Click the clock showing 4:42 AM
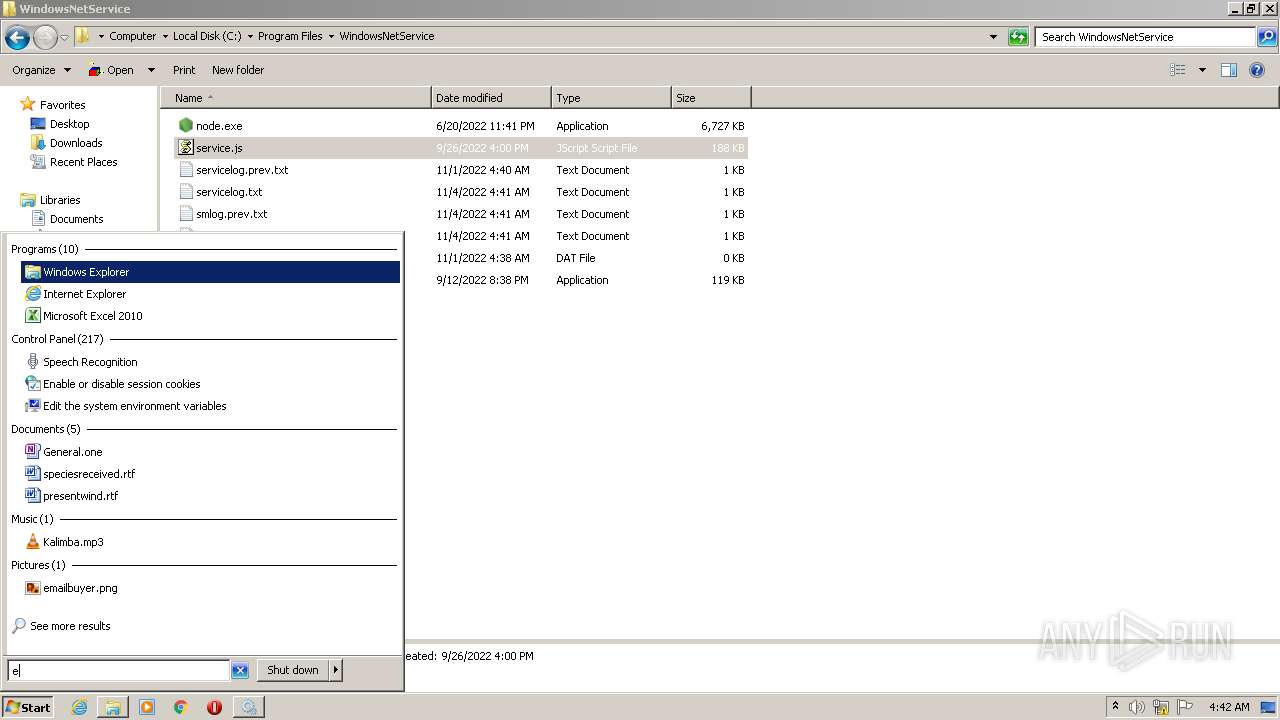Screen dimensions: 1280x720 tap(1229, 707)
